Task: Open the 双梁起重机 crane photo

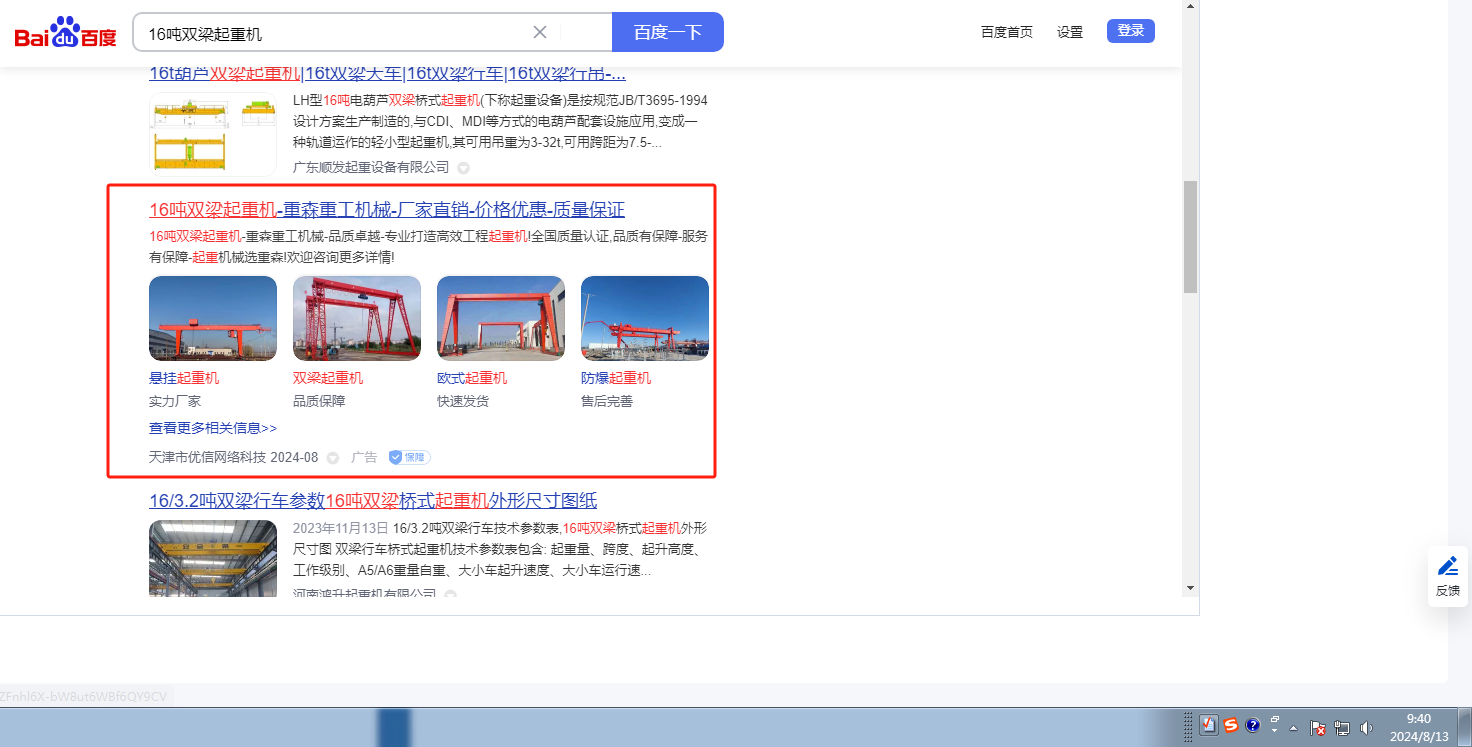Action: pyautogui.click(x=357, y=318)
